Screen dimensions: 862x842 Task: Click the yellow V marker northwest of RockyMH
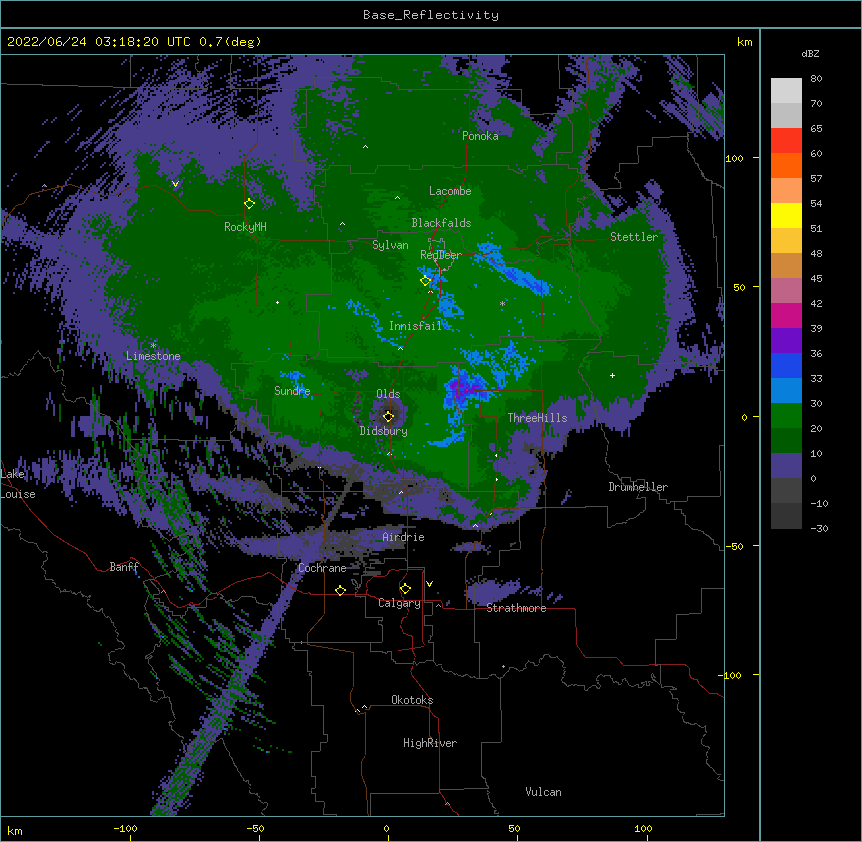[175, 184]
